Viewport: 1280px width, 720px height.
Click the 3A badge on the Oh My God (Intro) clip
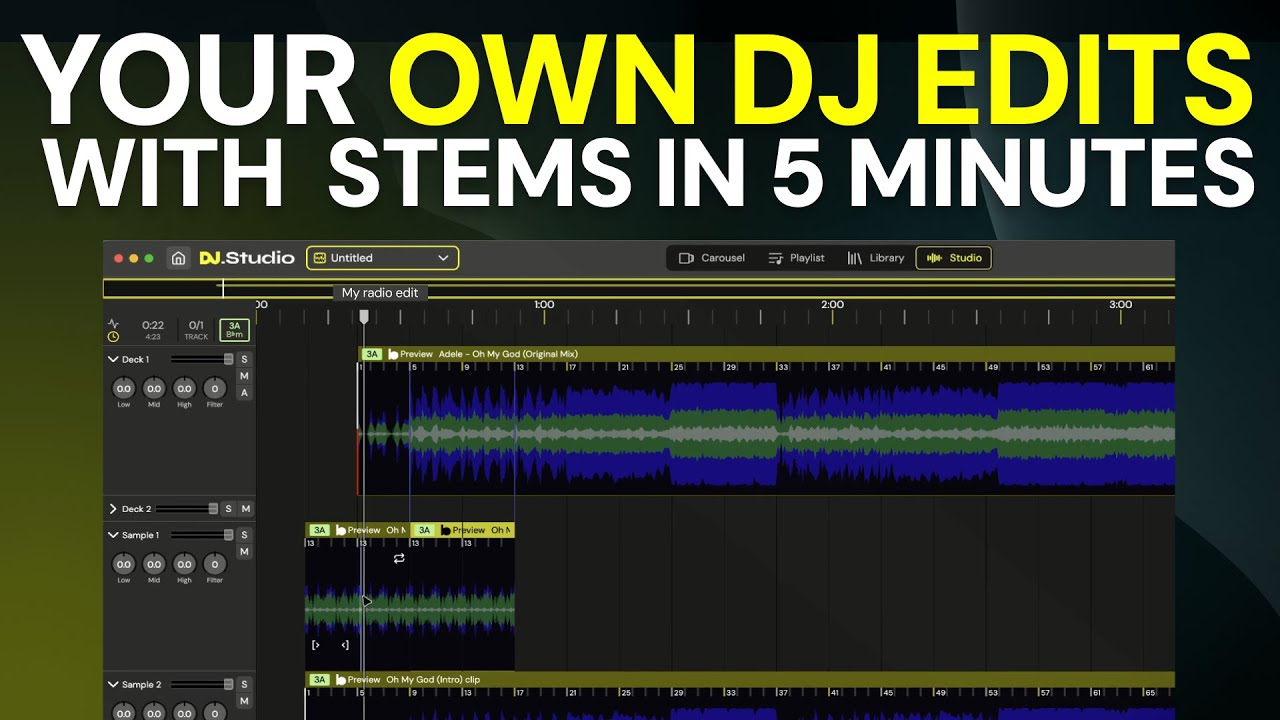click(x=319, y=679)
